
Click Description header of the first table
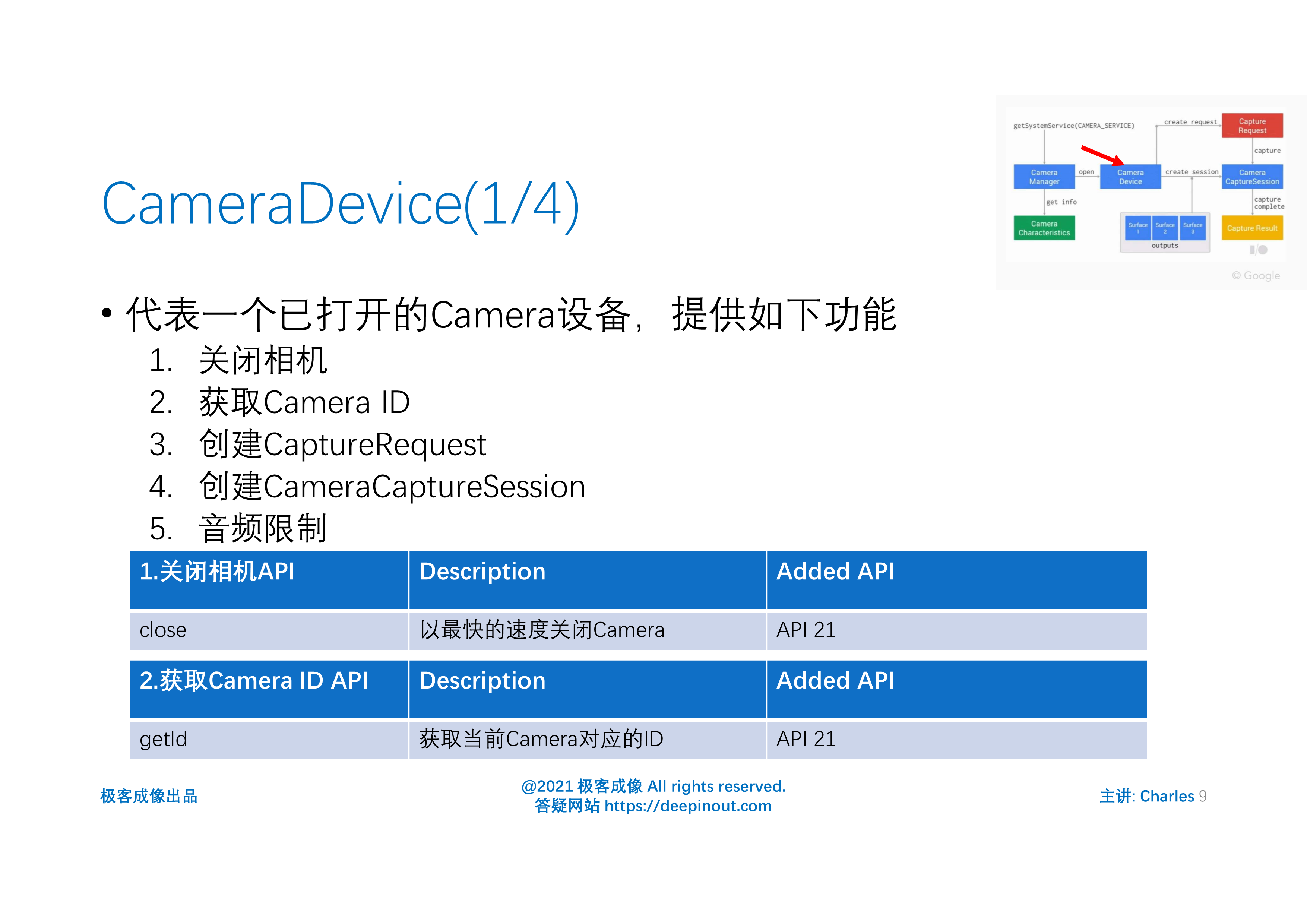pos(588,580)
